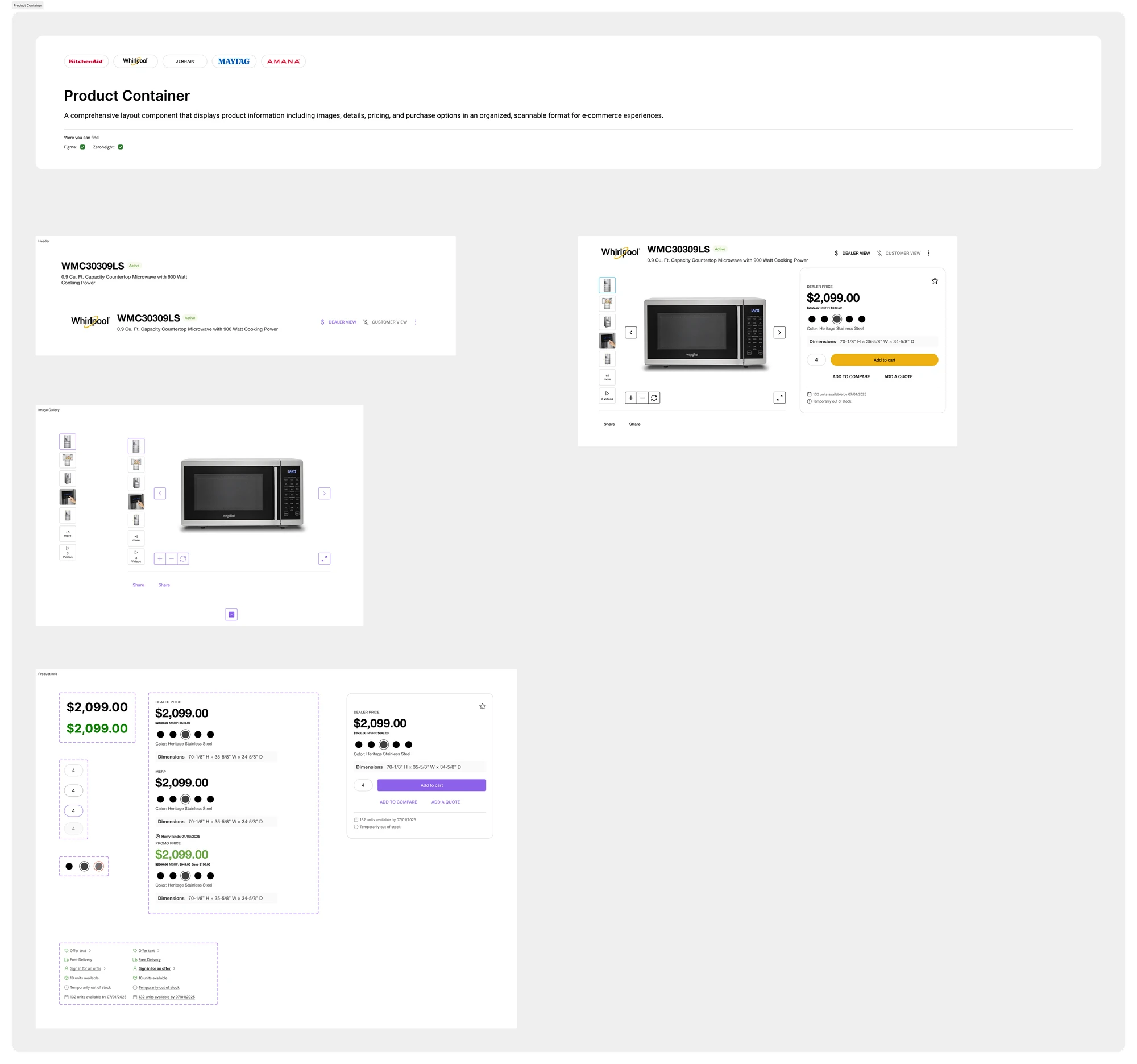Select selected gray swatch in yellow cart card
Viewport: 1137px width, 1064px height.
(x=837, y=319)
